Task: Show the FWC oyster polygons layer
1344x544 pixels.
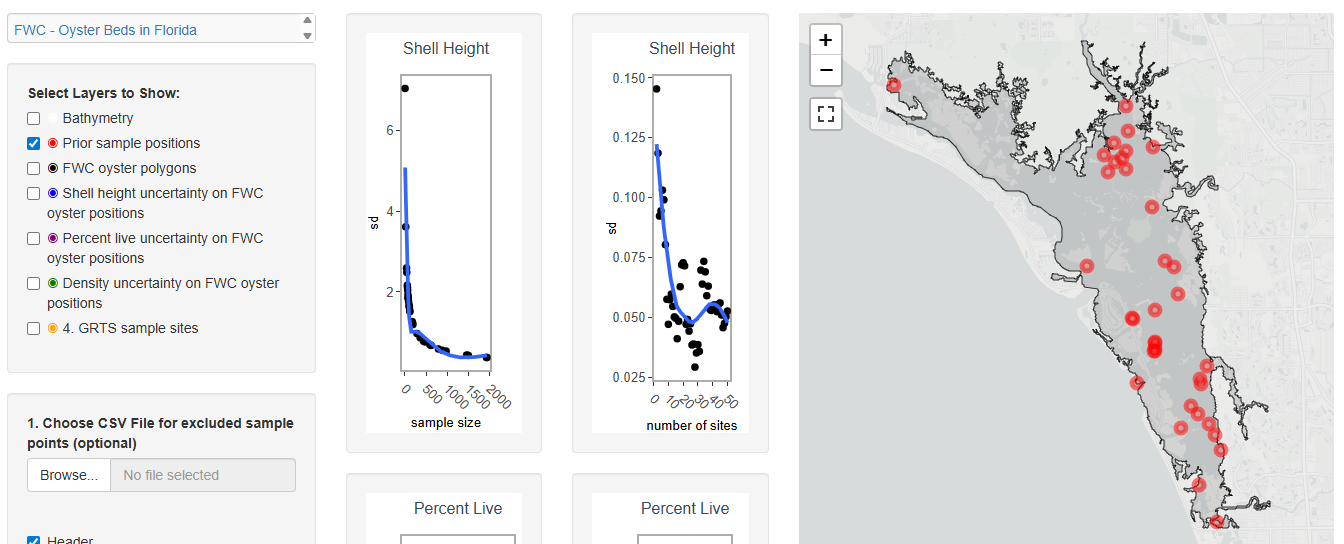Action: tap(34, 168)
